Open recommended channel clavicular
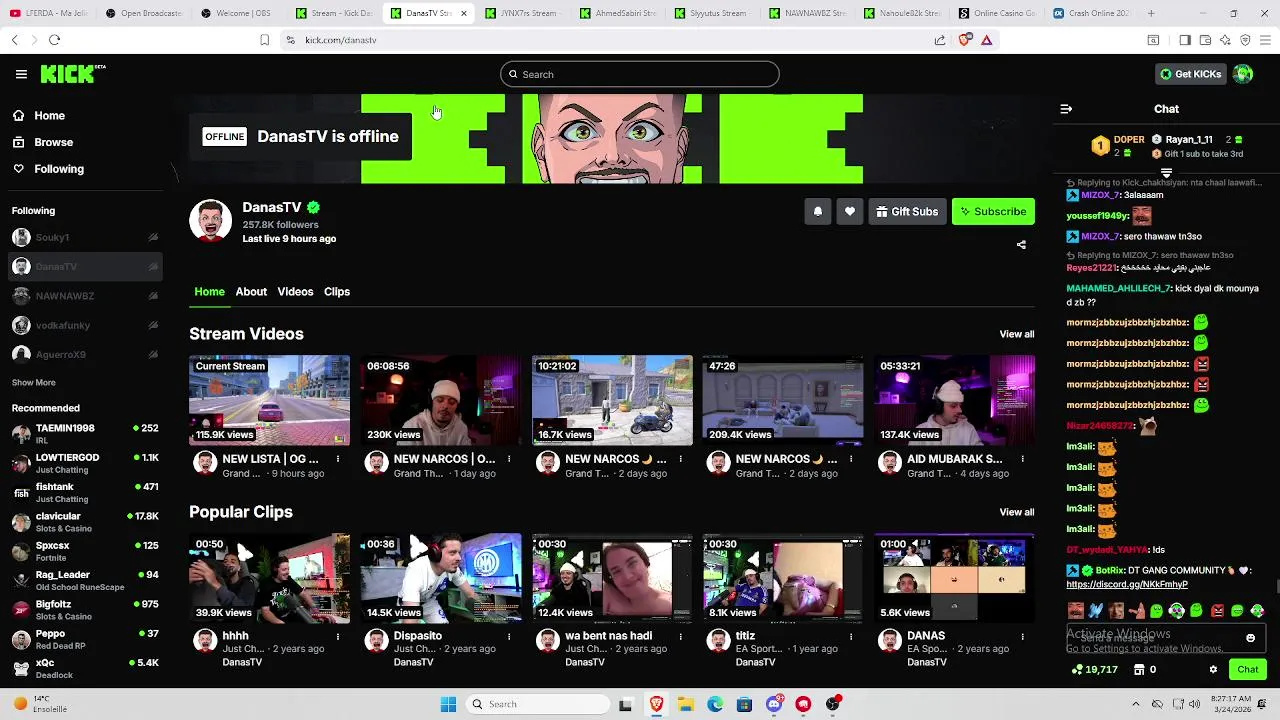 tap(85, 522)
